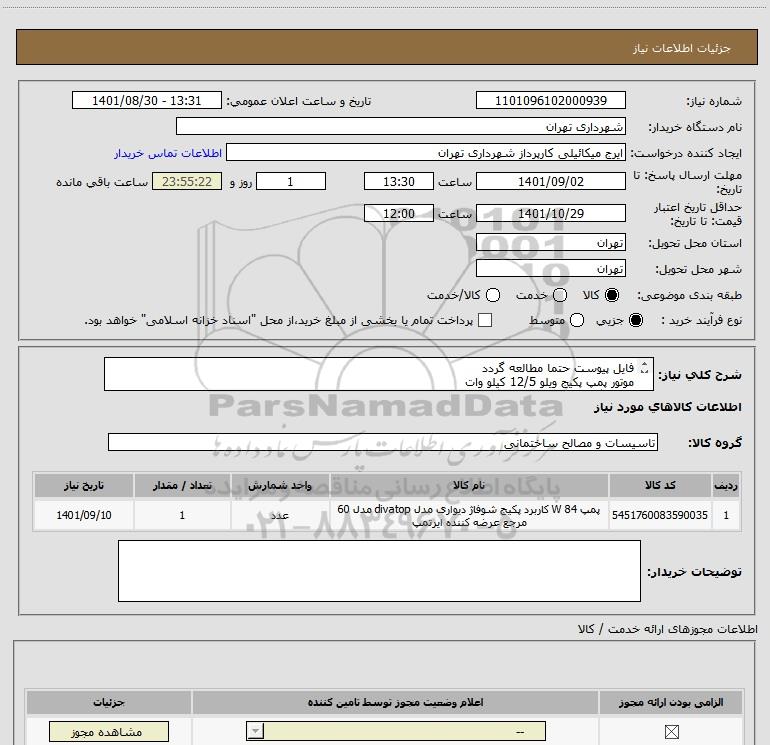
Task: Click product code 5451760083590035
Action: (x=660, y=515)
